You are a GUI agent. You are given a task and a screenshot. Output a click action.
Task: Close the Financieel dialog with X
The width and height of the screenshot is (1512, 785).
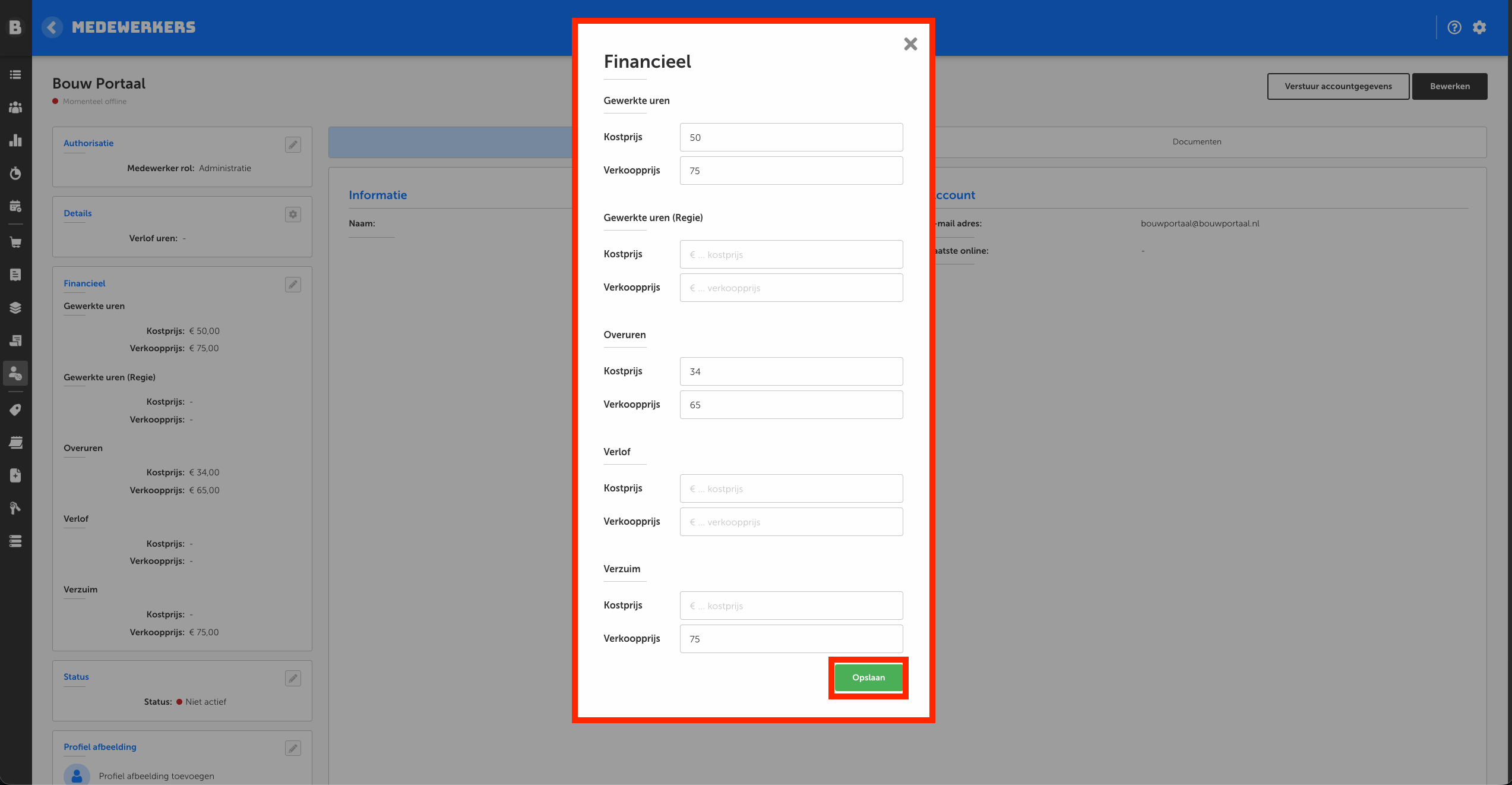(910, 44)
